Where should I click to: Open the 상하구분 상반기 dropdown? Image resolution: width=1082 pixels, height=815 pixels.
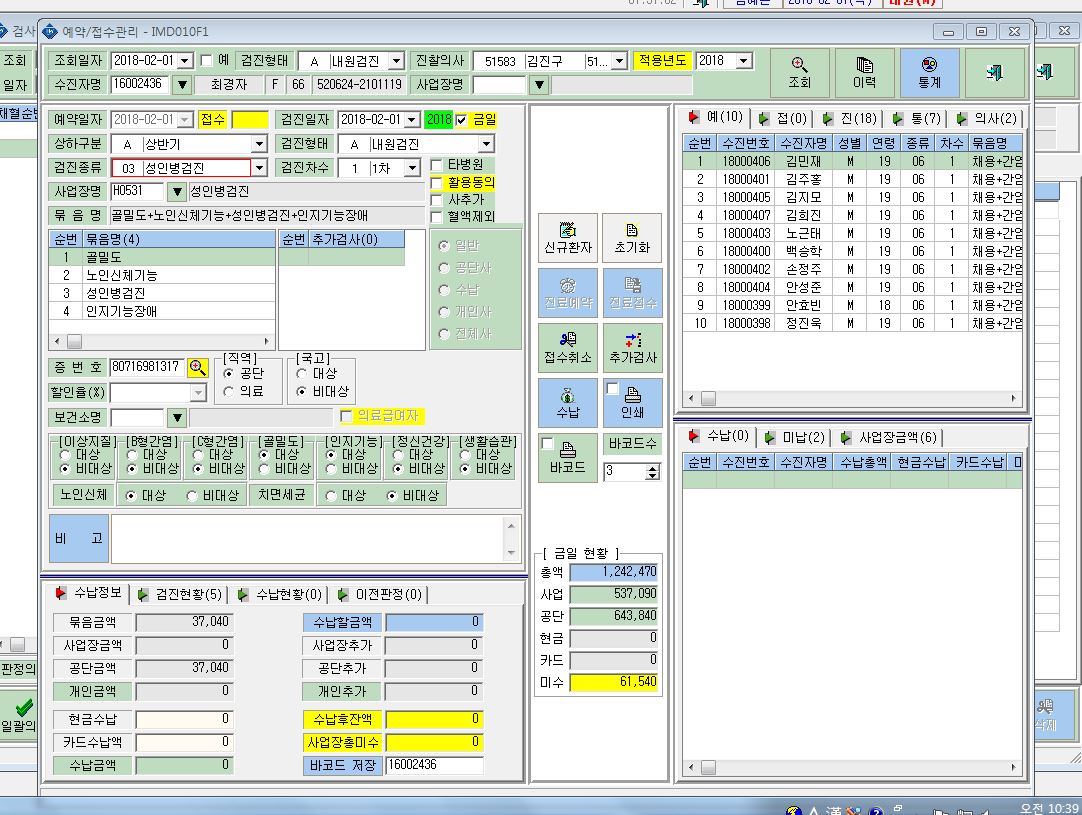tap(259, 144)
